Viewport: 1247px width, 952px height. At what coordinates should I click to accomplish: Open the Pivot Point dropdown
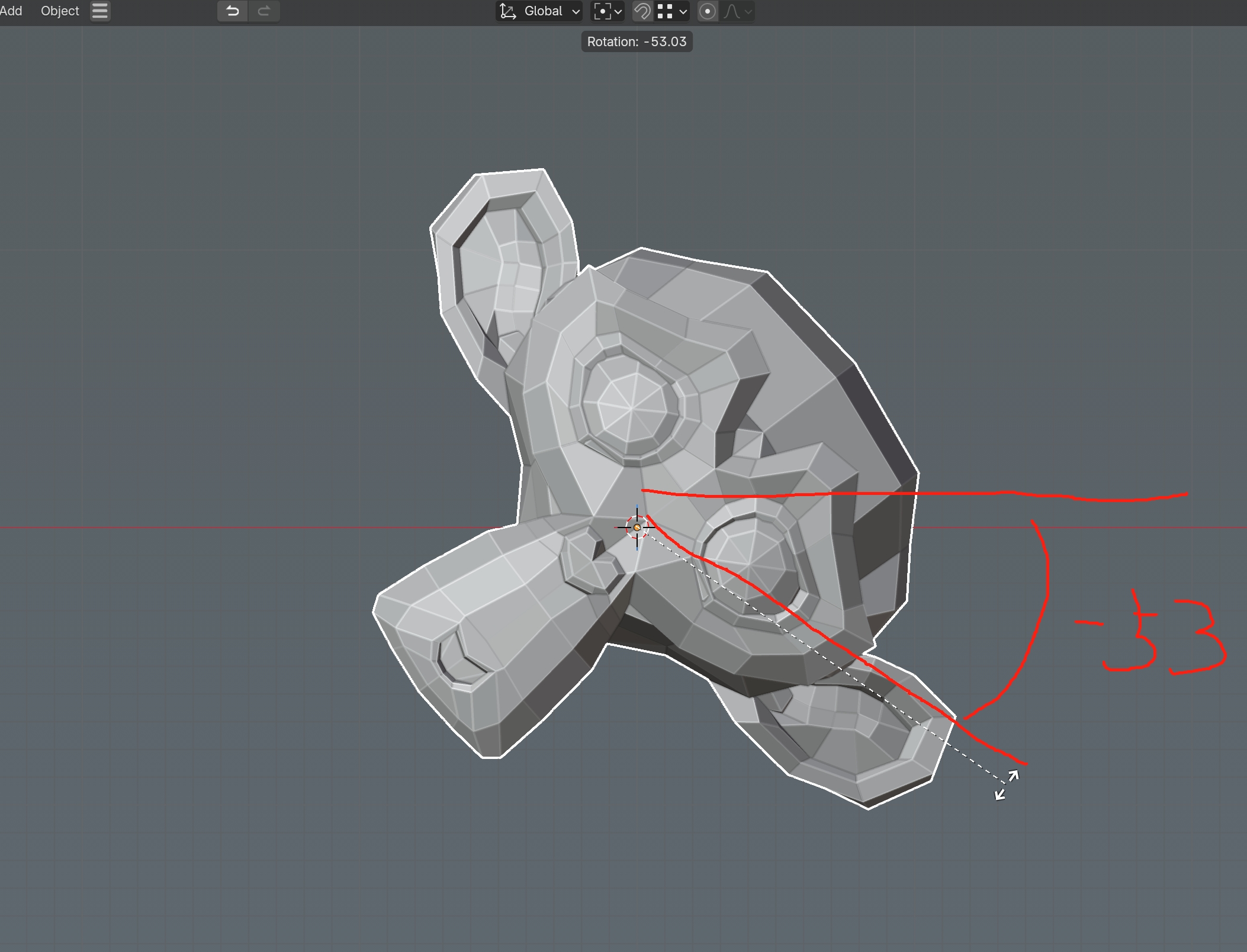coord(608,11)
